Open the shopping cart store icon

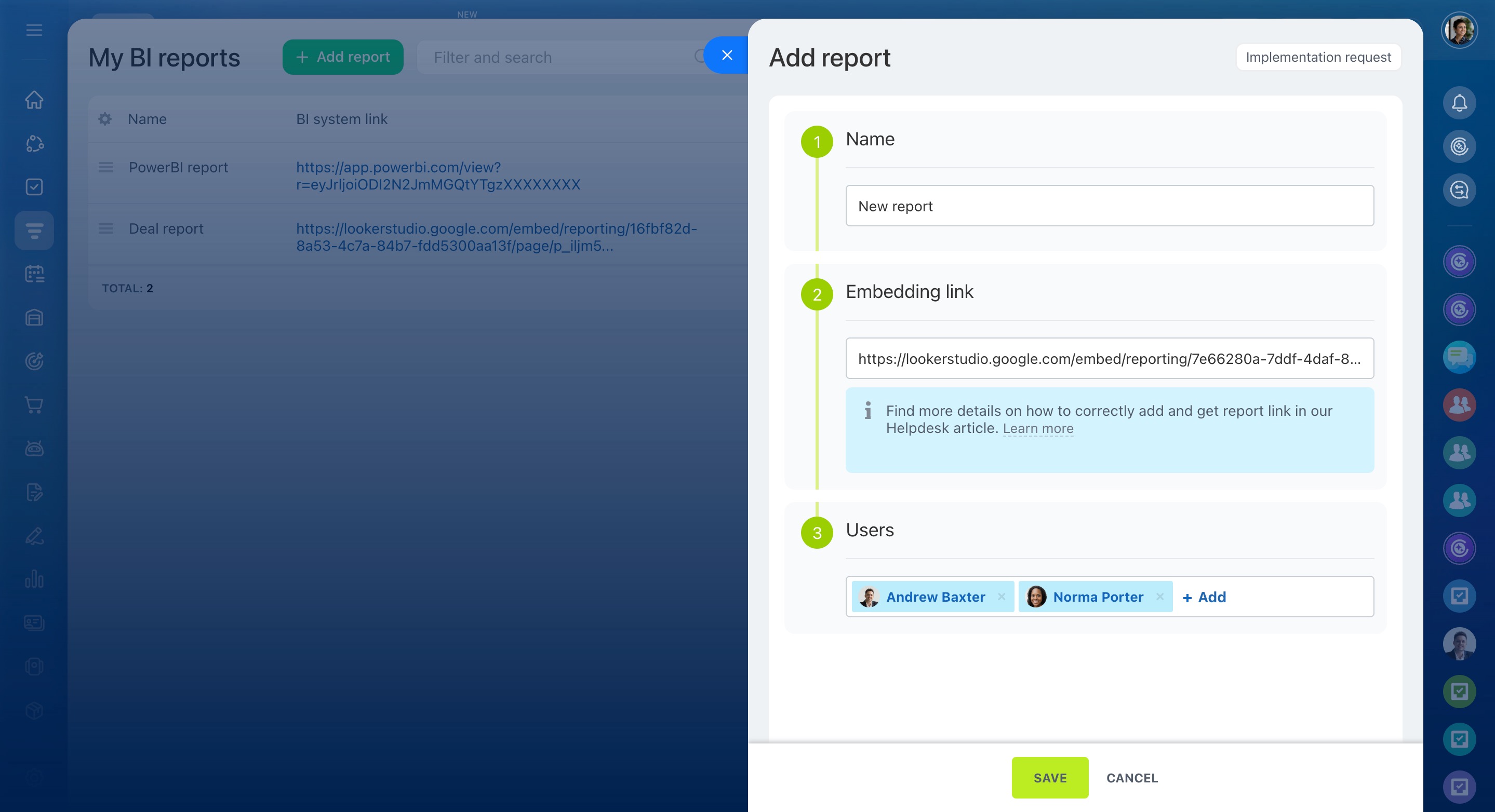pos(34,405)
